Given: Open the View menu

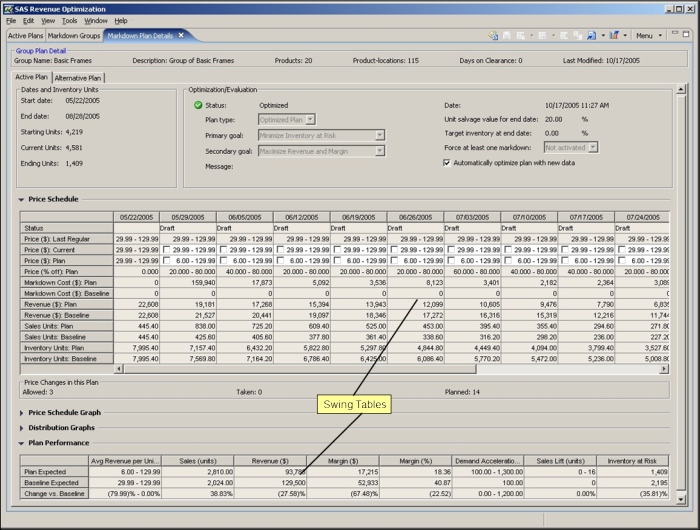Looking at the screenshot, I should coord(48,21).
